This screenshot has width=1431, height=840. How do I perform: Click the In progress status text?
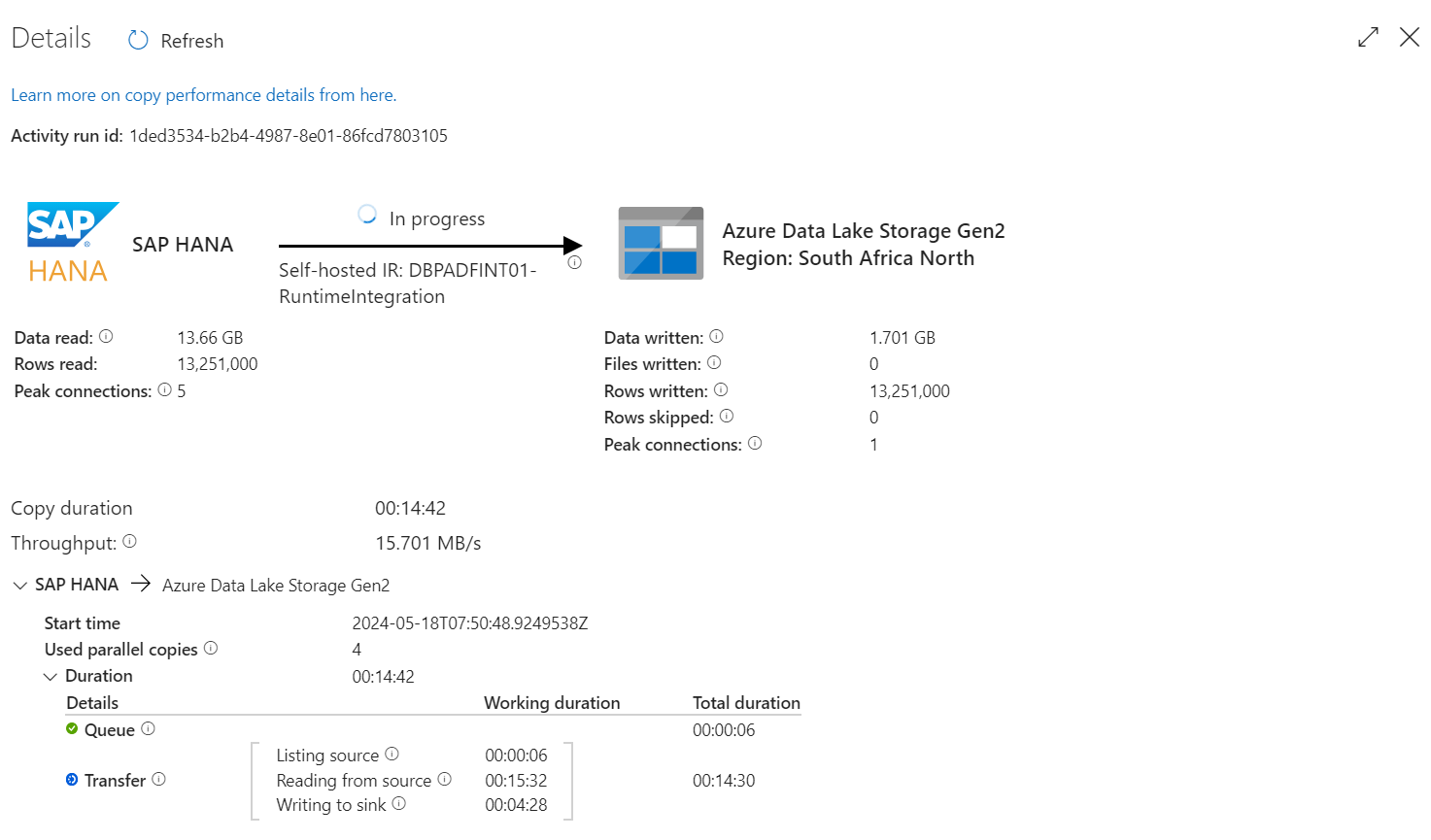tap(437, 218)
